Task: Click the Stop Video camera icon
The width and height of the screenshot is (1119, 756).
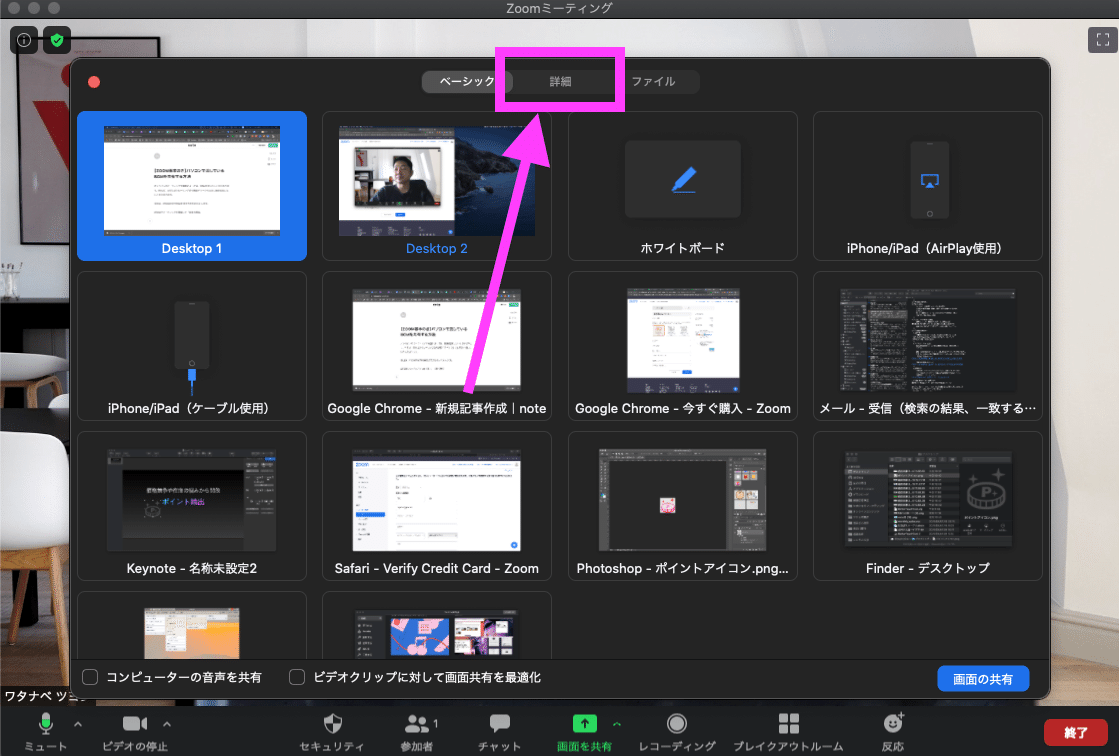Action: [135, 723]
